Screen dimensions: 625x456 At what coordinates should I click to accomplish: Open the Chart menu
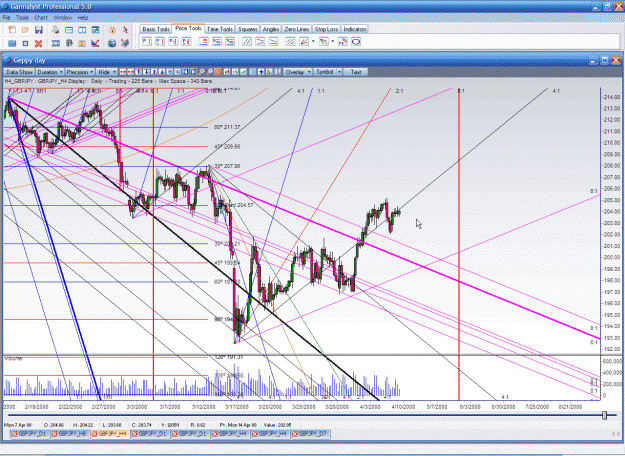(x=41, y=18)
